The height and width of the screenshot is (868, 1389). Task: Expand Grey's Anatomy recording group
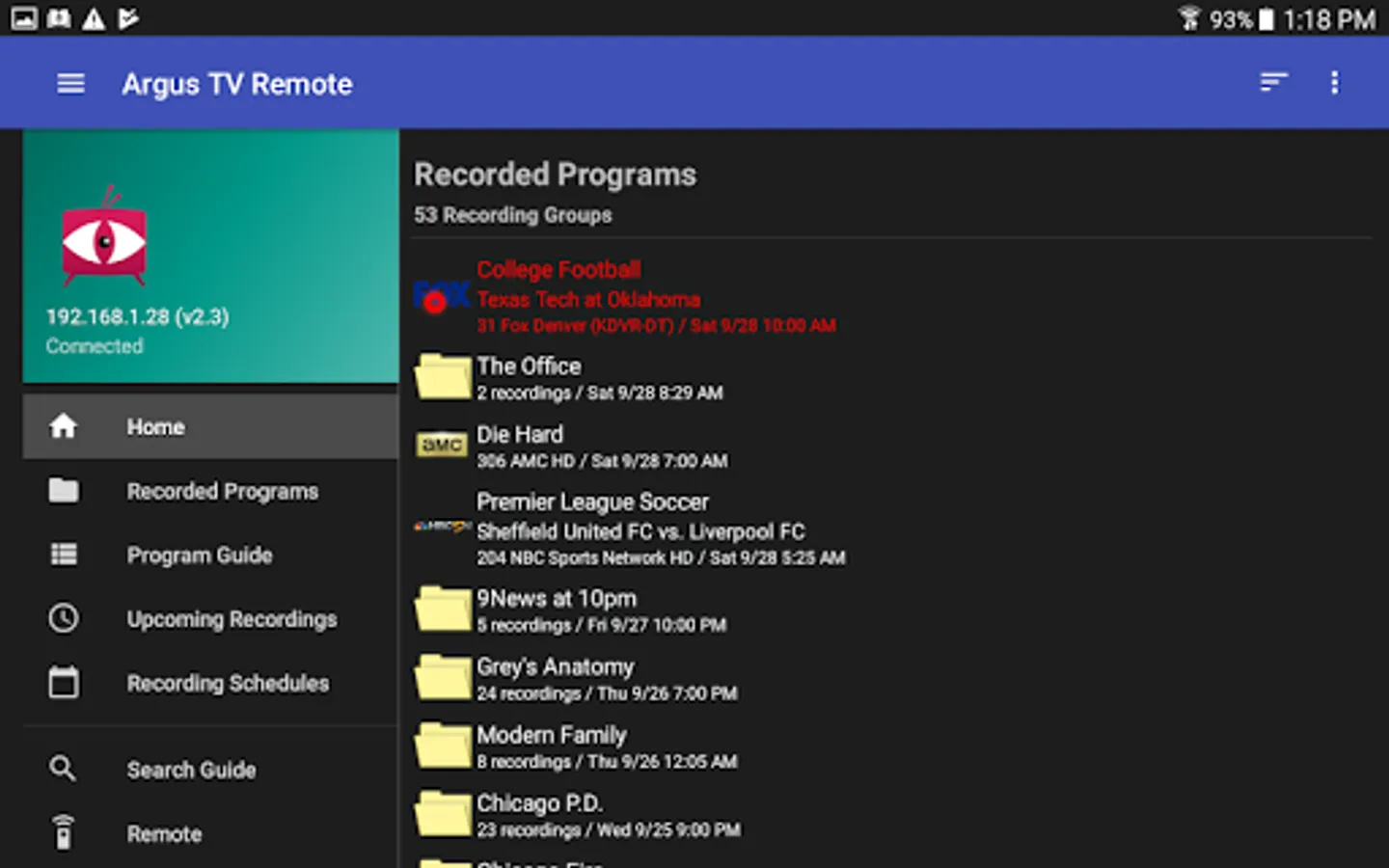point(892,679)
